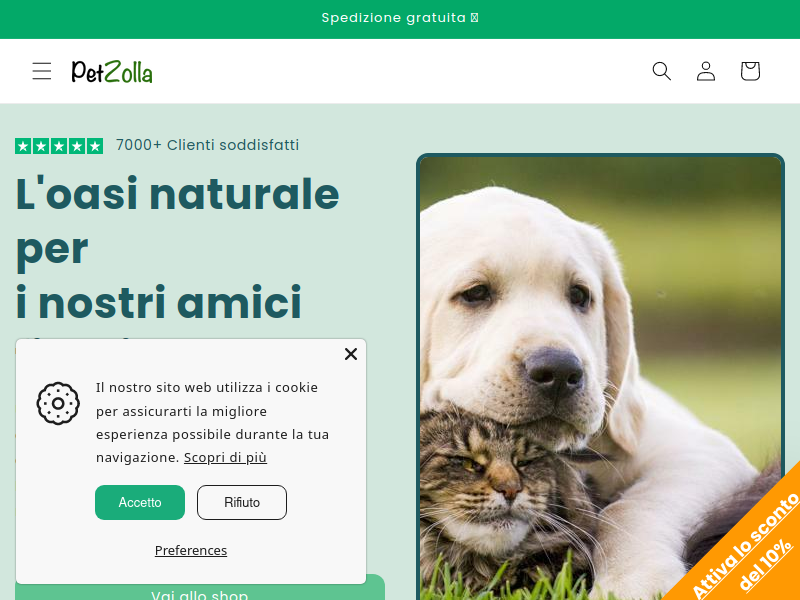Image resolution: width=800 pixels, height=600 pixels.
Task: Close the cookie banner with X
Action: 351,354
